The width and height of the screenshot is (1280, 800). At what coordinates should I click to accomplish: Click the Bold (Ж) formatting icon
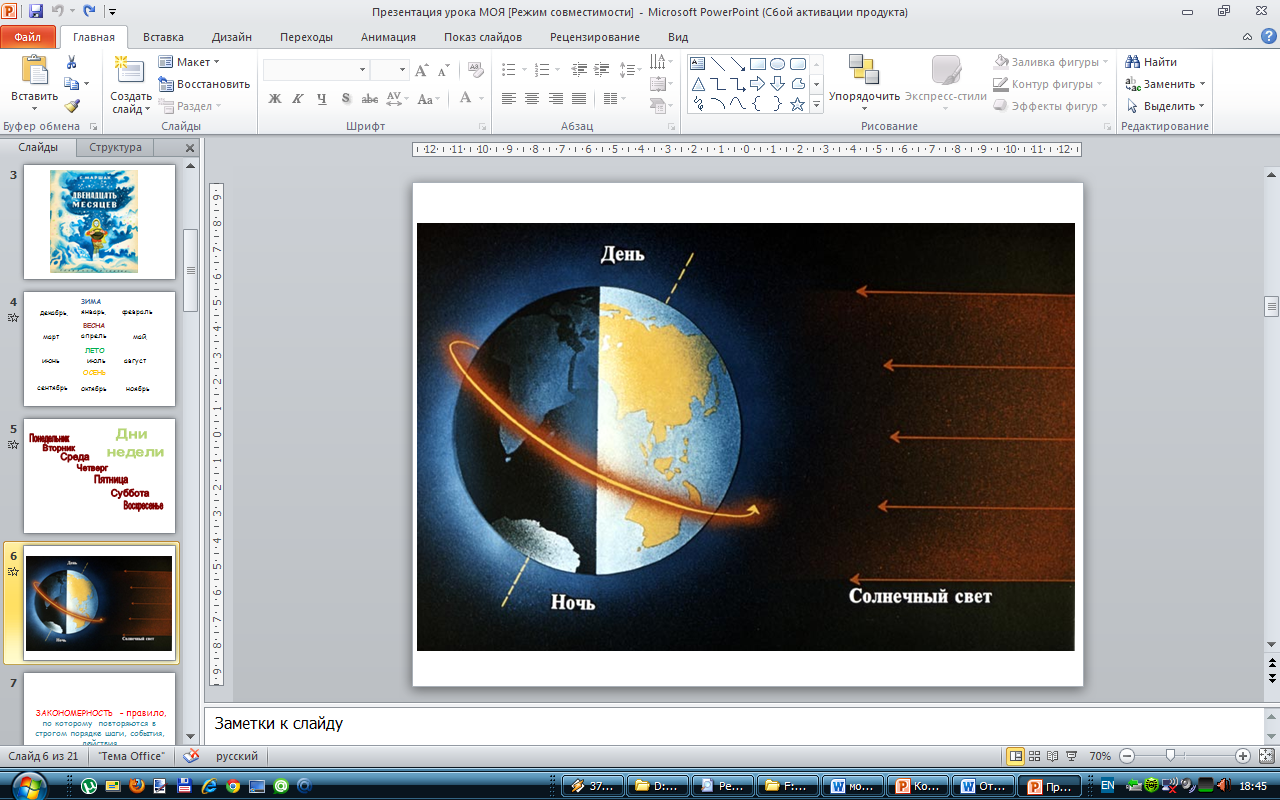(x=274, y=99)
